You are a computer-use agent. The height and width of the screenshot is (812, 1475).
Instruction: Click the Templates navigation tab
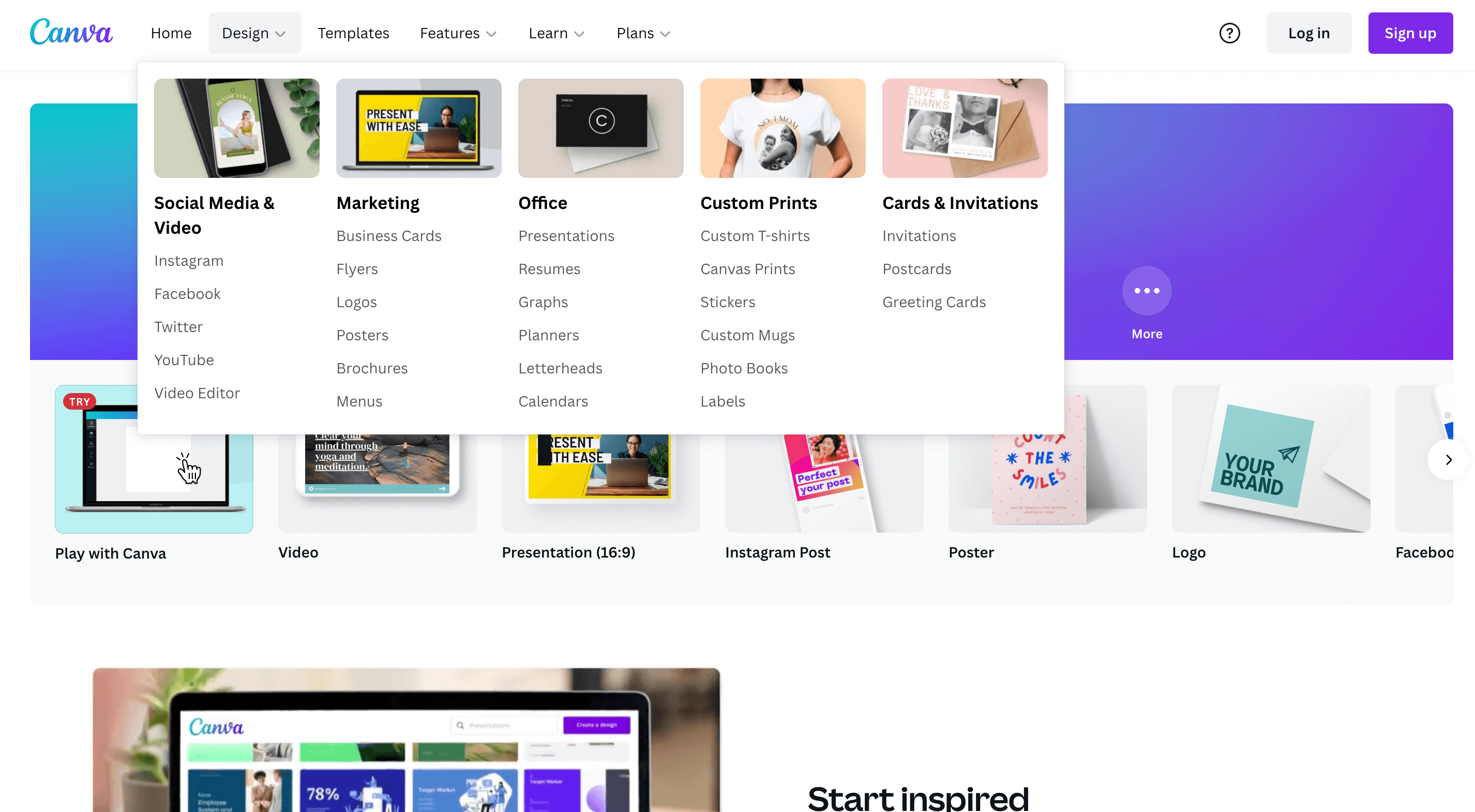(353, 33)
